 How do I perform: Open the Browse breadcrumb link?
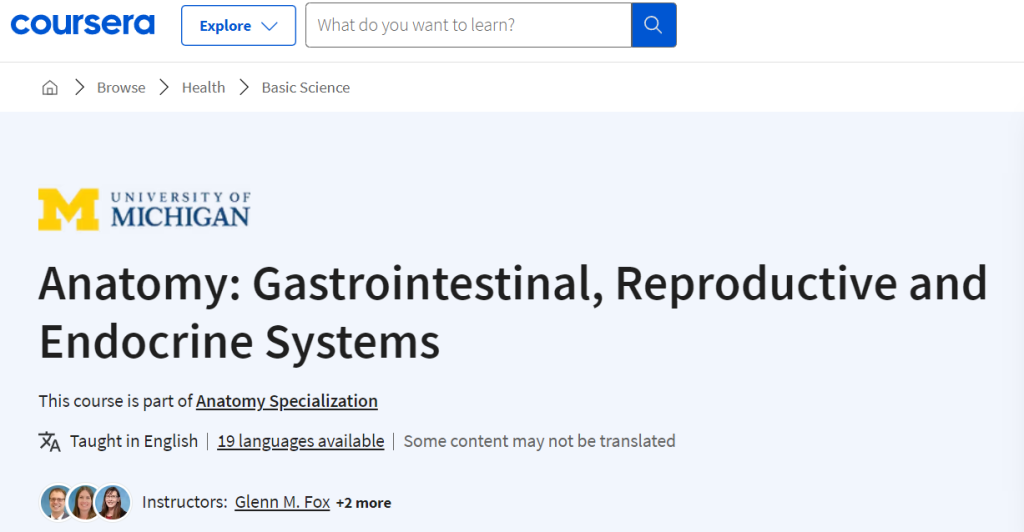tap(121, 87)
